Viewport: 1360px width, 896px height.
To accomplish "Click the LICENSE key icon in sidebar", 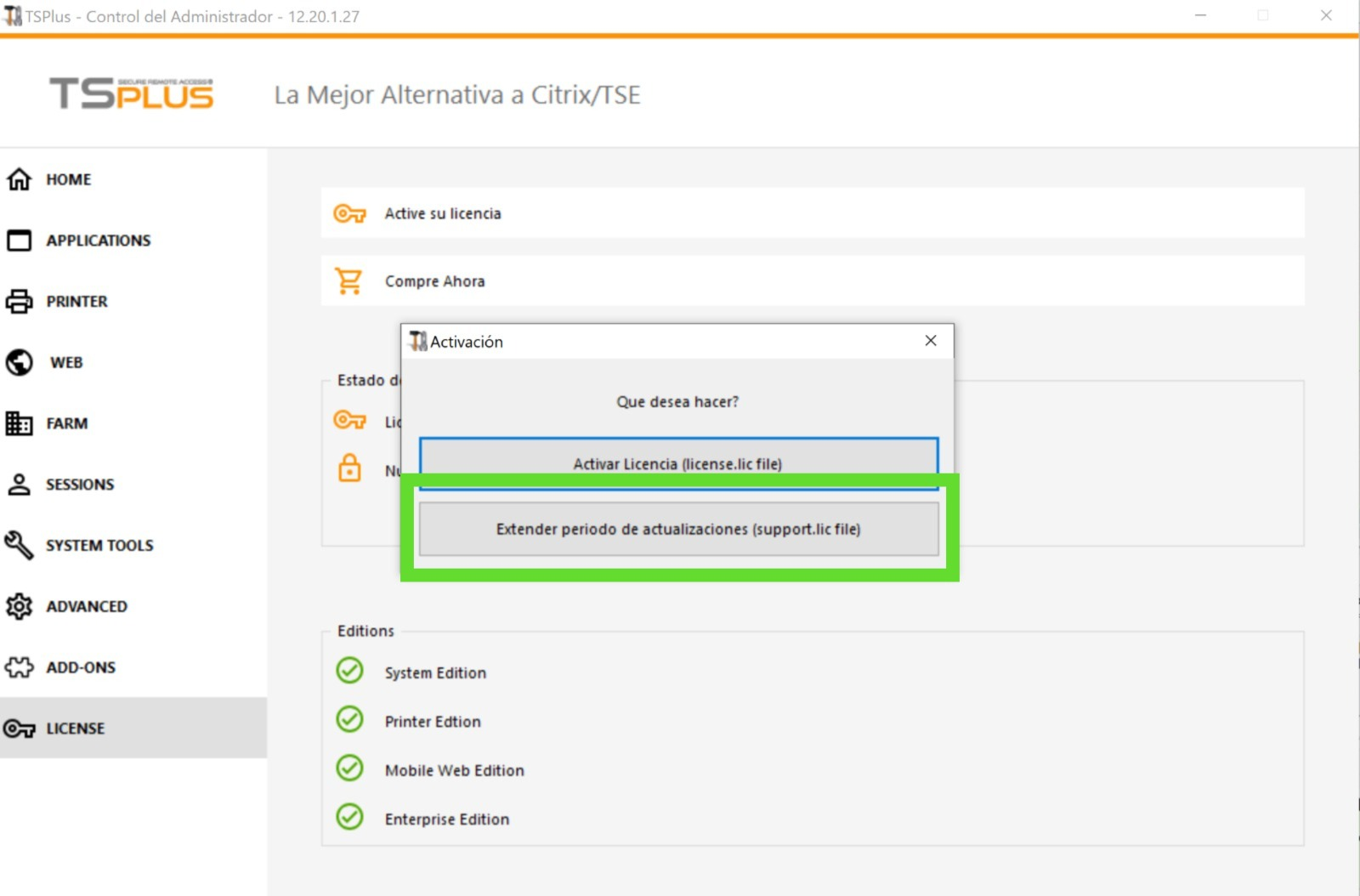I will (19, 729).
